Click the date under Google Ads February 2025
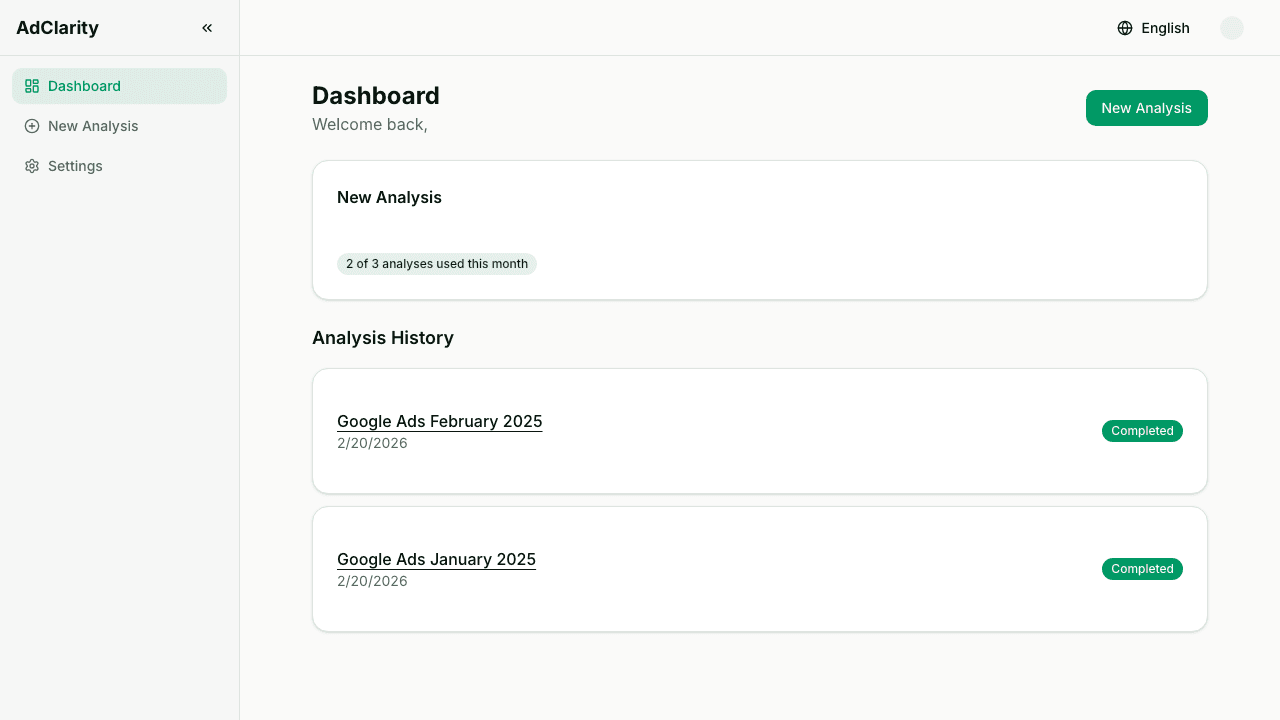 click(372, 443)
